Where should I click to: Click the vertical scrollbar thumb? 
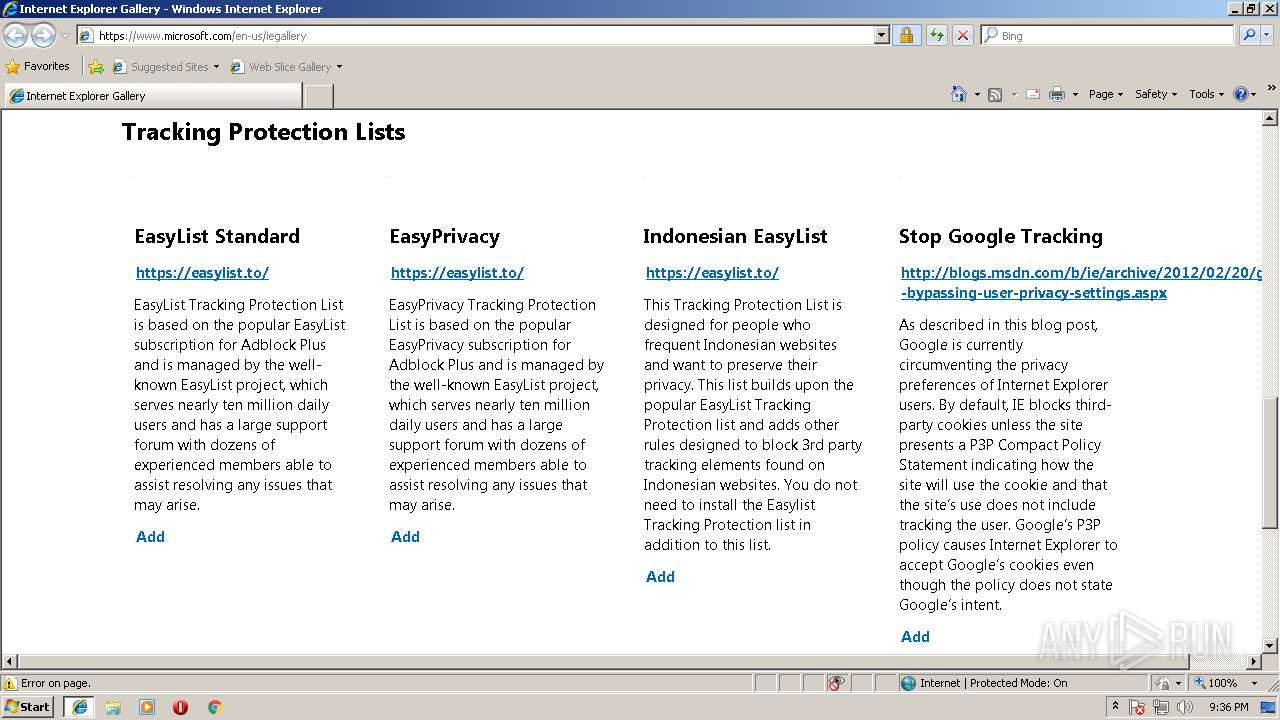tap(1270, 462)
